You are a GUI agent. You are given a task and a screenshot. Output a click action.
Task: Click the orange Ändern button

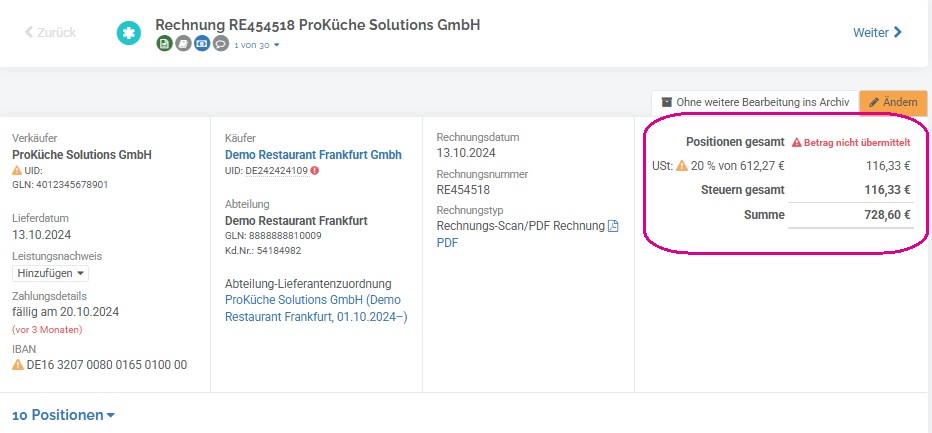pos(893,102)
